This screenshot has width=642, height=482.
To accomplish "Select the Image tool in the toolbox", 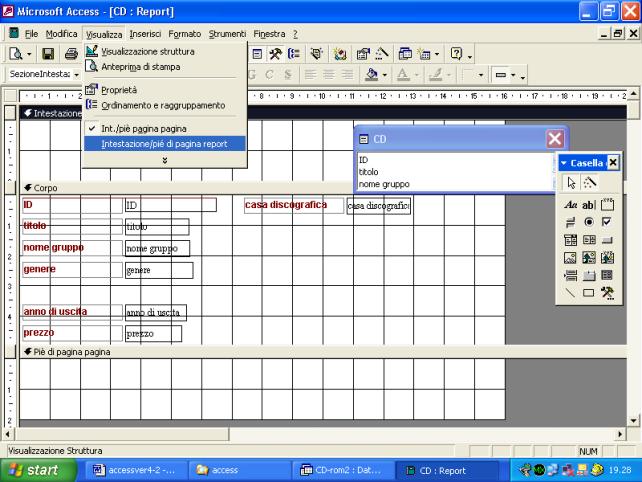I will [x=570, y=258].
